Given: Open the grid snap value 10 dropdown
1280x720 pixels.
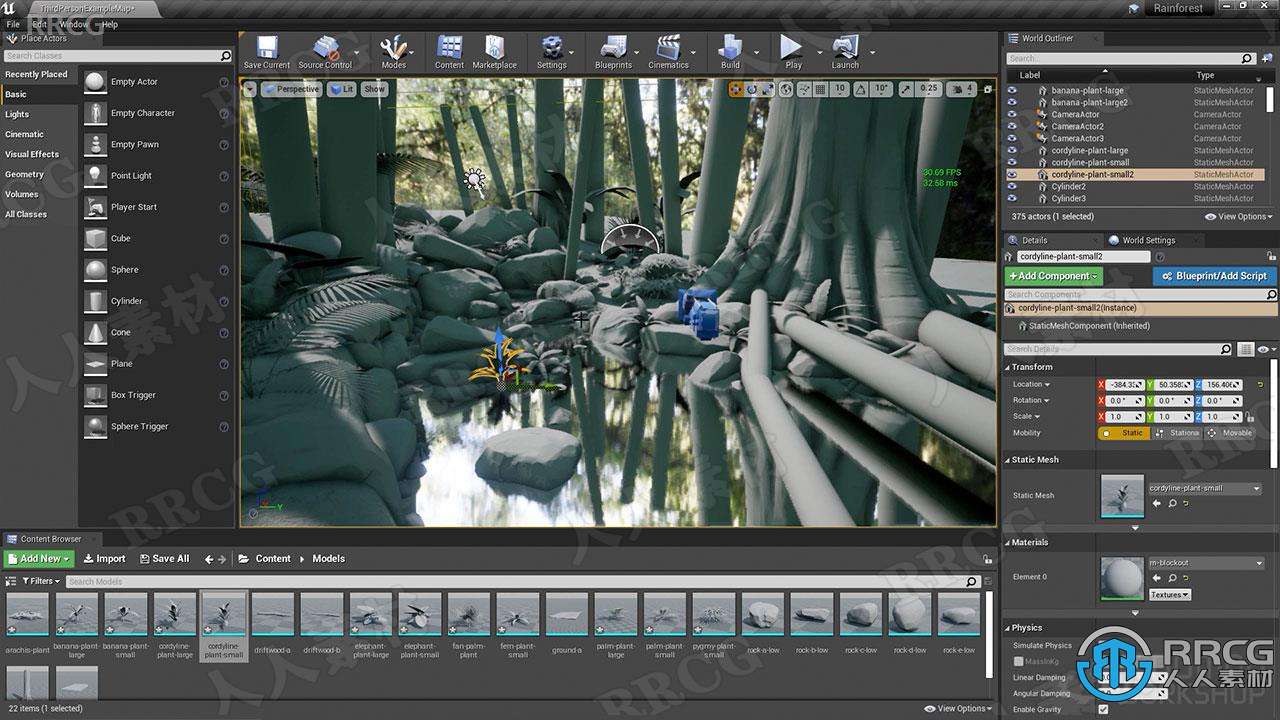Looking at the screenshot, I should coord(840,89).
